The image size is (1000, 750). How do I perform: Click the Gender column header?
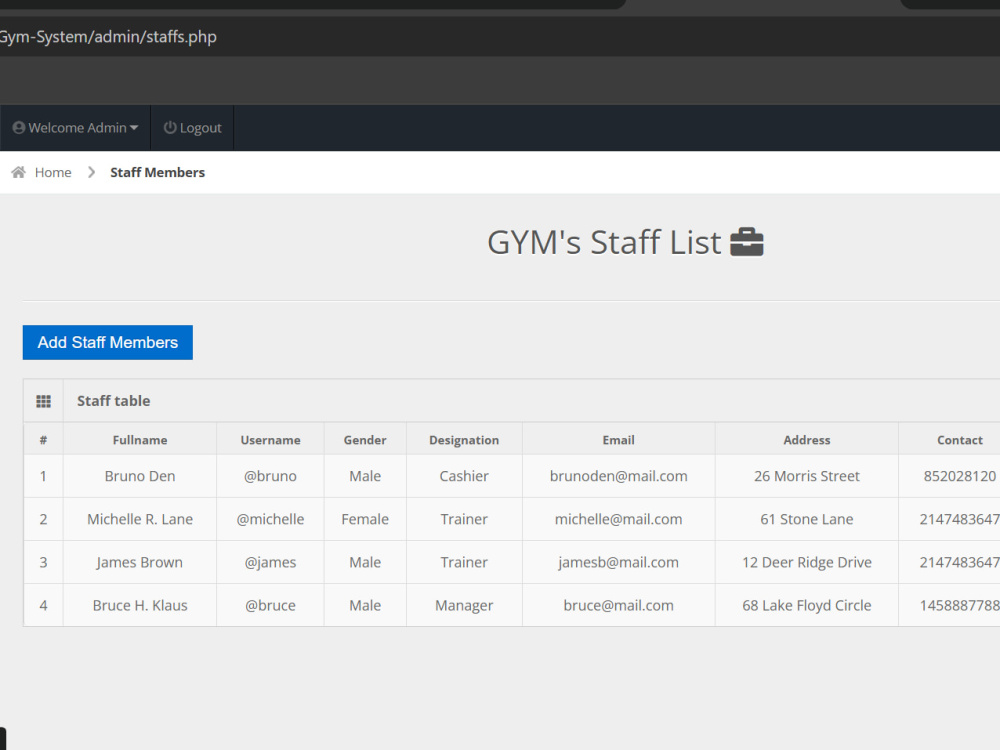365,440
